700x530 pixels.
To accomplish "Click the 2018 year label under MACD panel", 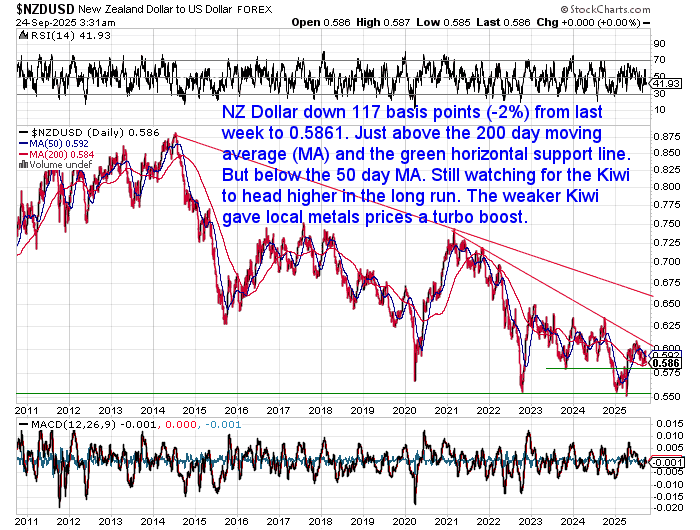I will point(320,521).
